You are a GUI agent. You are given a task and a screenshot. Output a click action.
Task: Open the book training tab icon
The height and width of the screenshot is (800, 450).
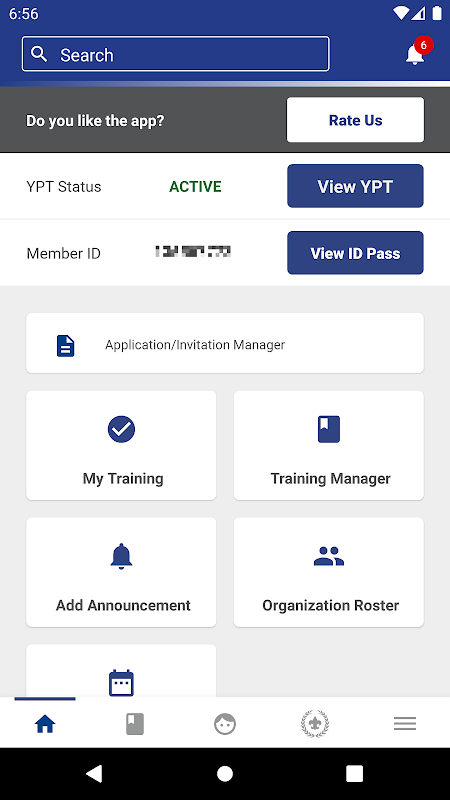point(135,724)
